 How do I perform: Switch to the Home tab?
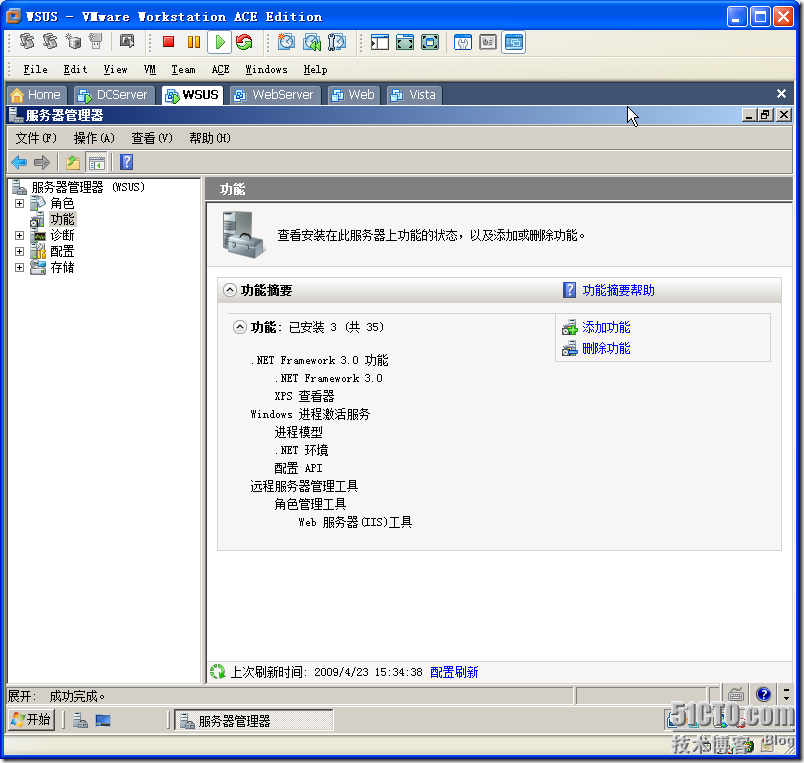pyautogui.click(x=36, y=95)
